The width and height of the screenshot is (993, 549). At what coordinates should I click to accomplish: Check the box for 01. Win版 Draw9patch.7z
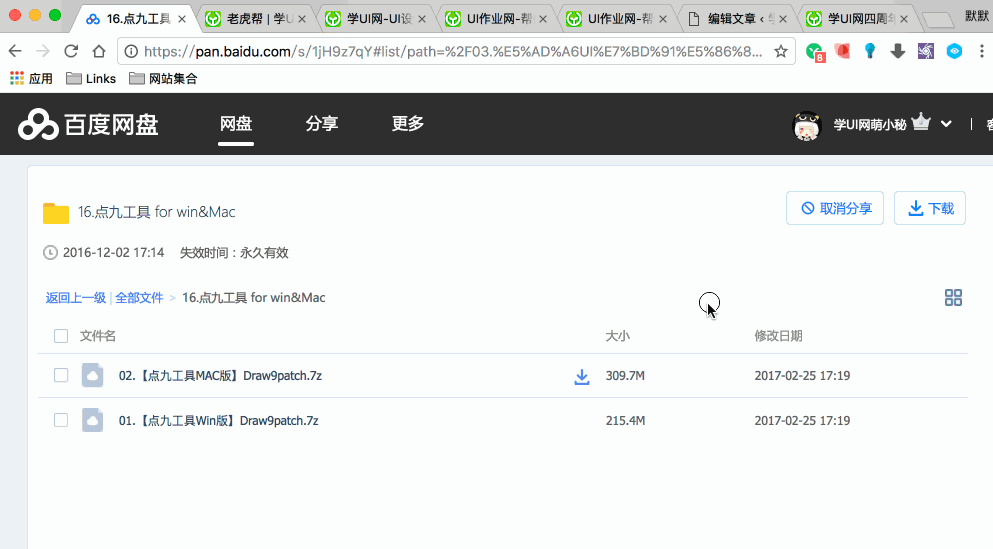(61, 420)
